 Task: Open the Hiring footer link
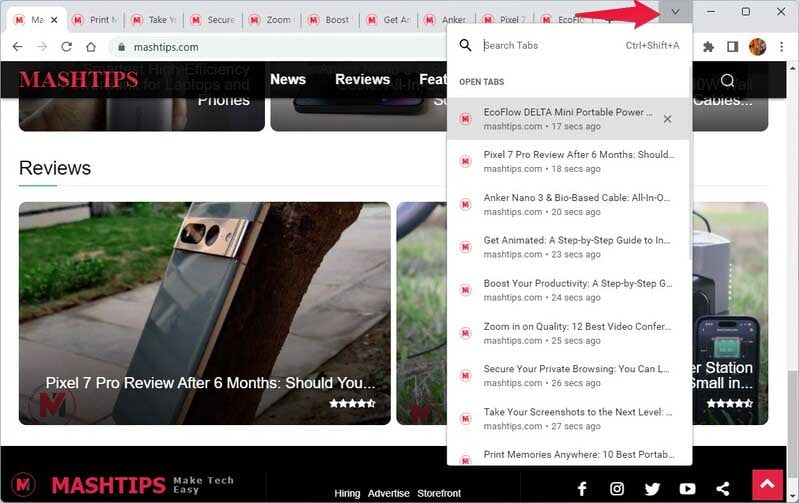coord(347,493)
